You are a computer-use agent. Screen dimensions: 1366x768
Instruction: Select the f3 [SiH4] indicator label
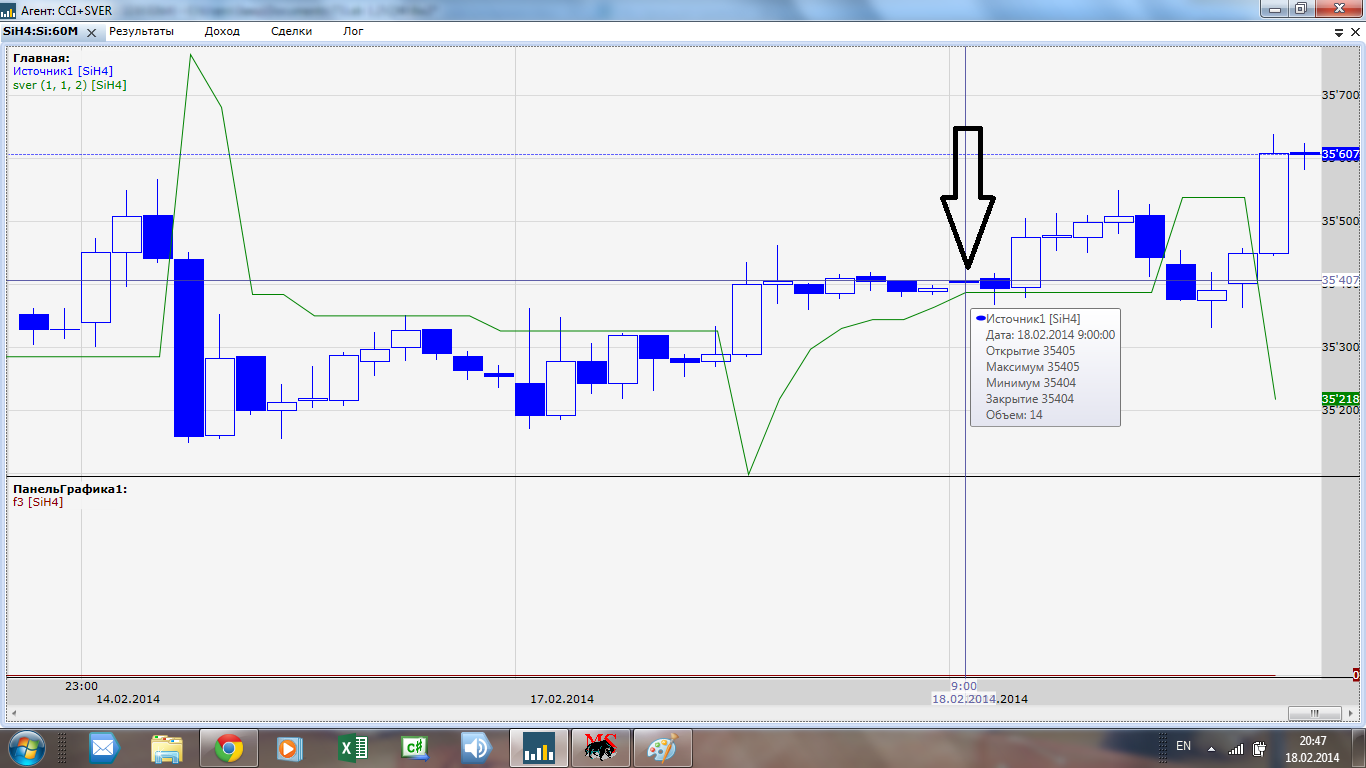(x=38, y=502)
